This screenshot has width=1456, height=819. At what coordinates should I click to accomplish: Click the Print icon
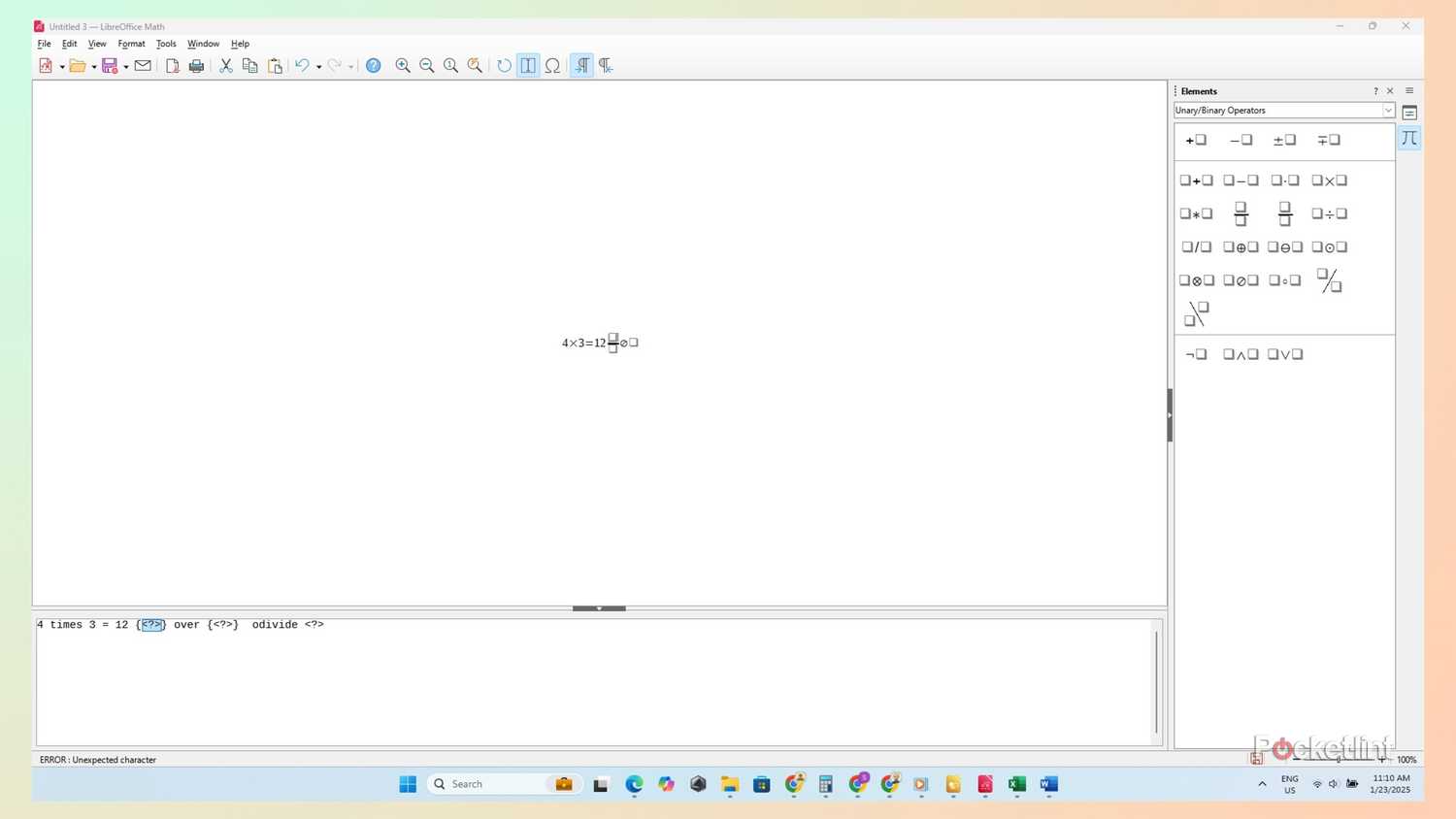(196, 65)
